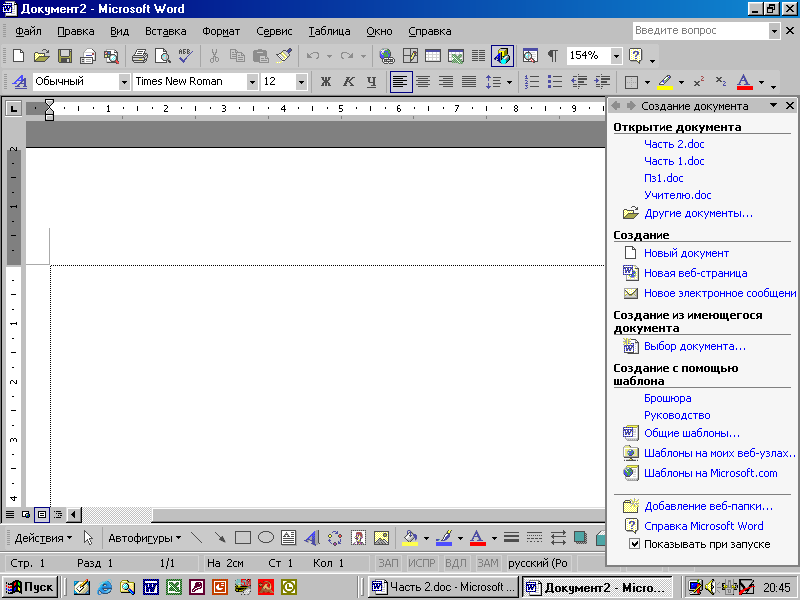The height and width of the screenshot is (600, 800).
Task: Select the Line tool on Drawing toolbar
Action: (x=196, y=538)
